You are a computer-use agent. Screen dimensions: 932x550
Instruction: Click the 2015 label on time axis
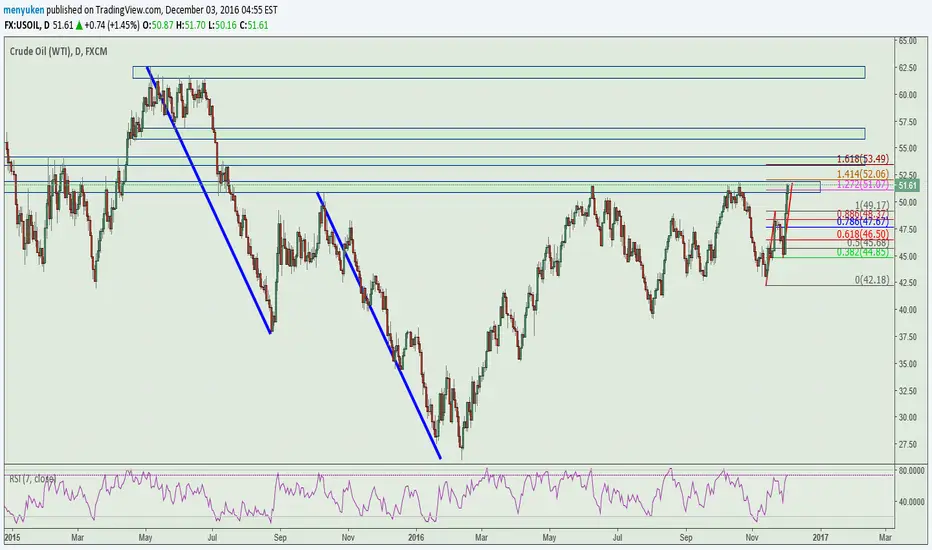[12, 538]
